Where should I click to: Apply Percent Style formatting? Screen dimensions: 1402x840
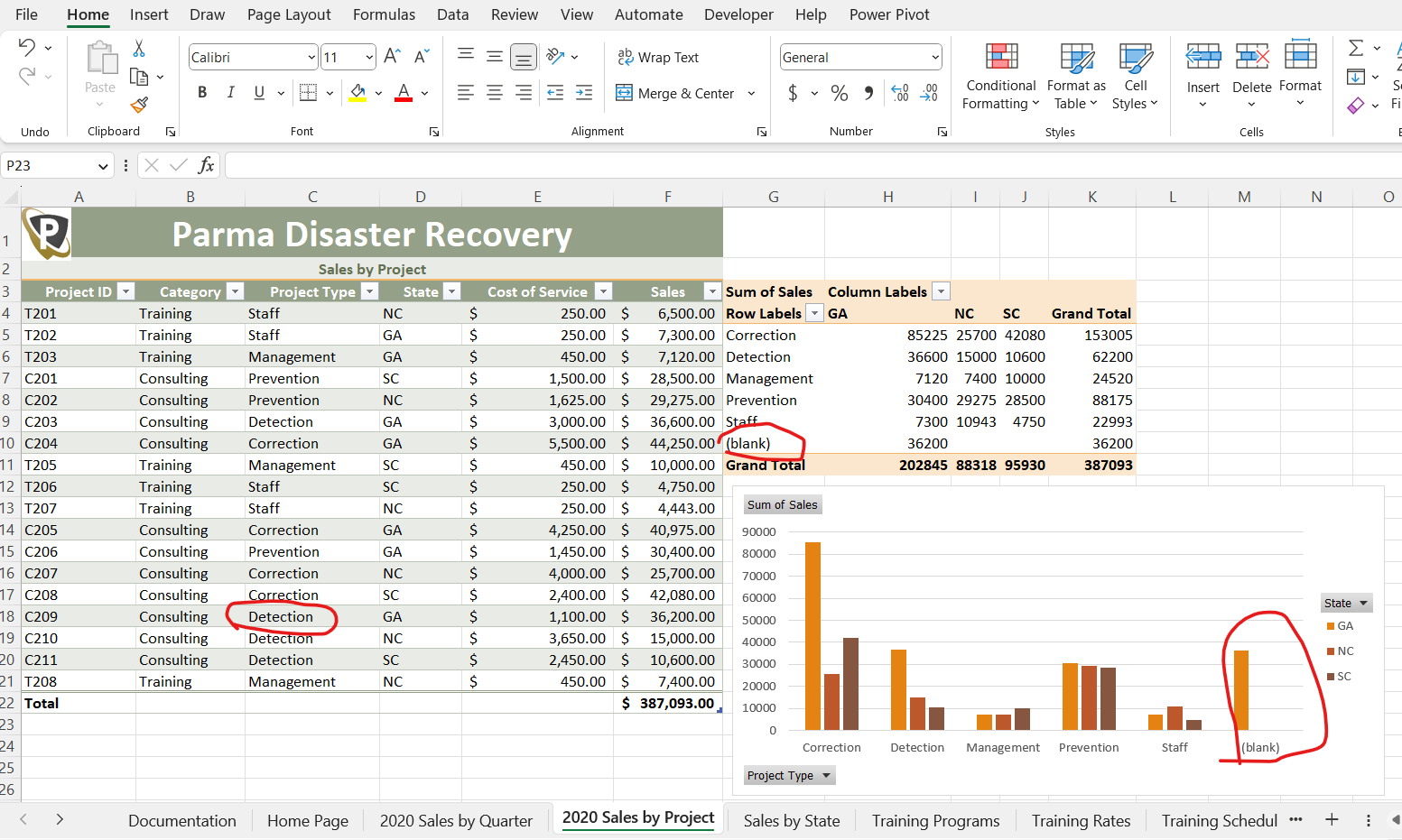coord(839,92)
